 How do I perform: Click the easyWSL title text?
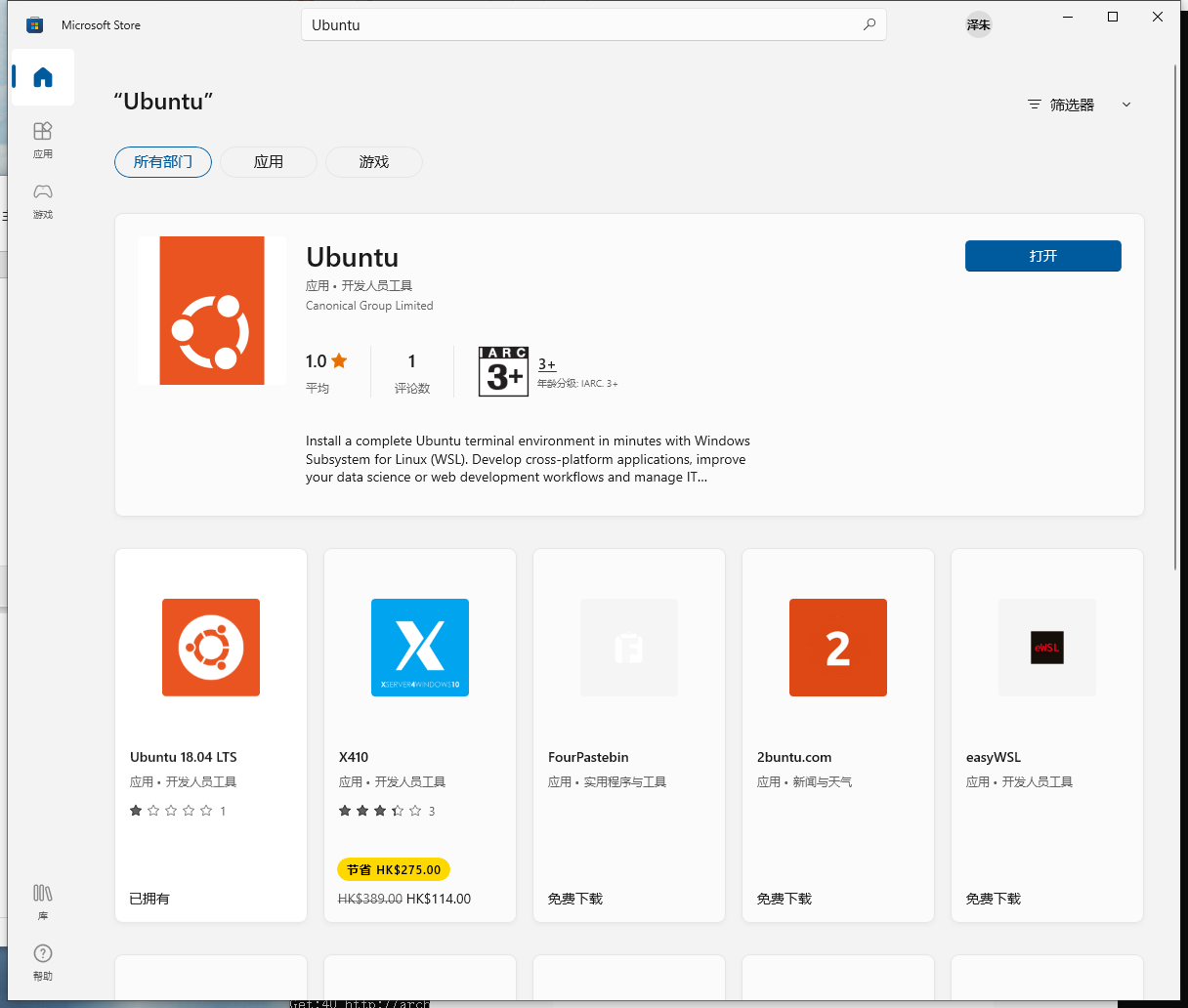click(x=994, y=757)
